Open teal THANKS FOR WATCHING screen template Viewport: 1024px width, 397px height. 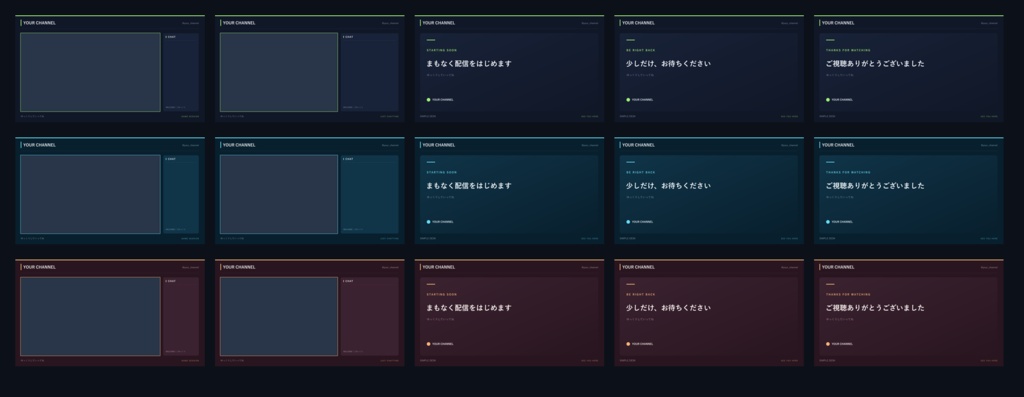908,191
